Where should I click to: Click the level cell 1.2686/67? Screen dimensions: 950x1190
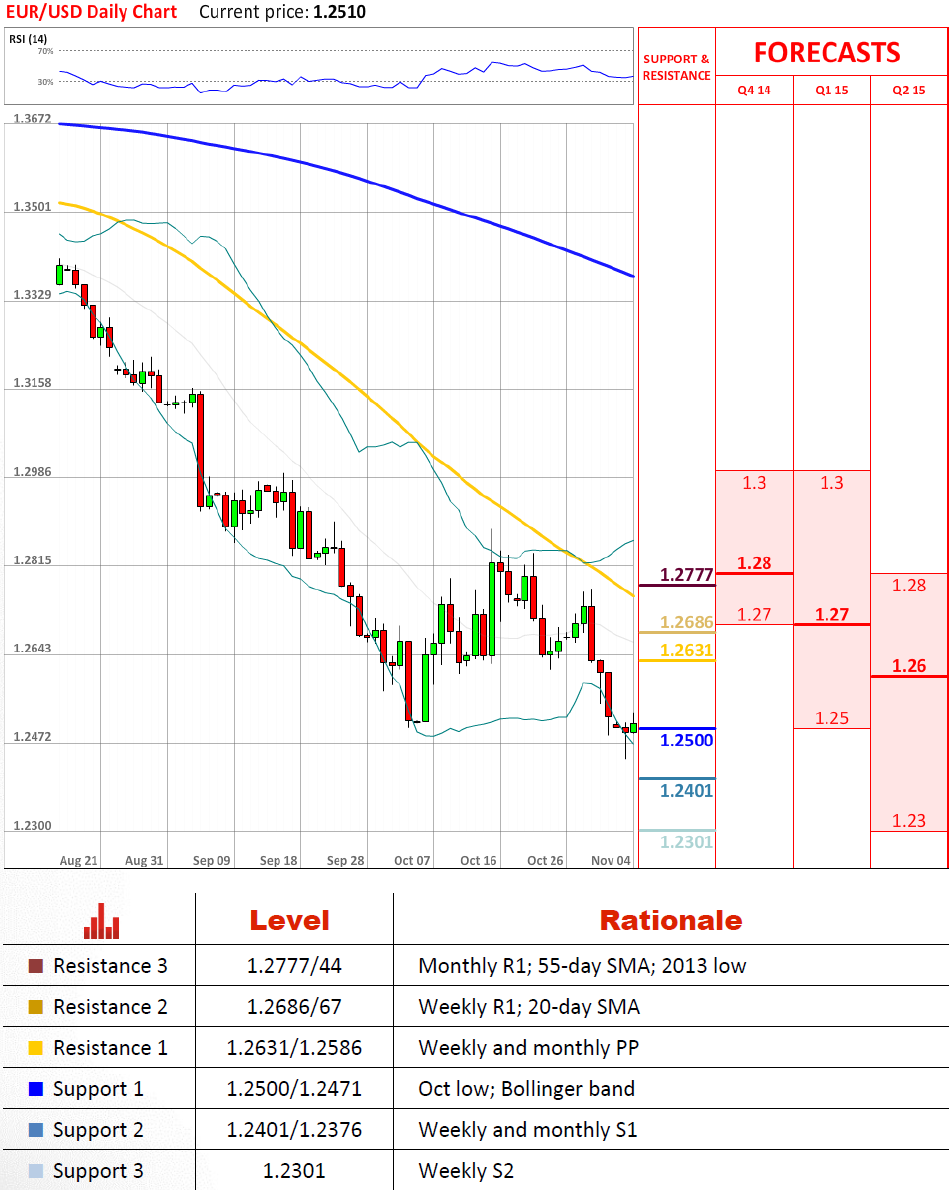[x=294, y=1007]
